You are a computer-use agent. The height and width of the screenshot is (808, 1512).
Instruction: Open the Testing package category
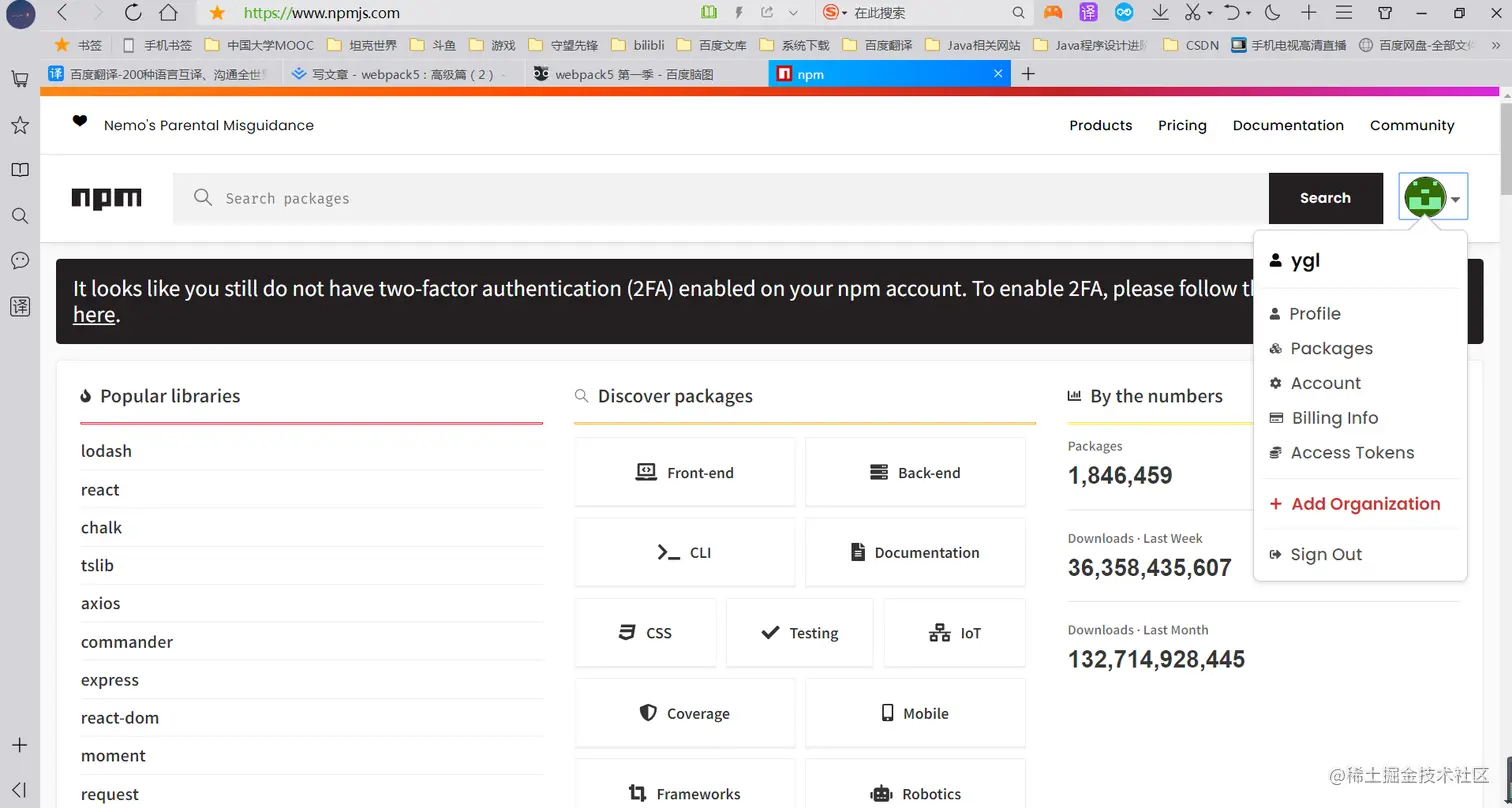coord(800,633)
